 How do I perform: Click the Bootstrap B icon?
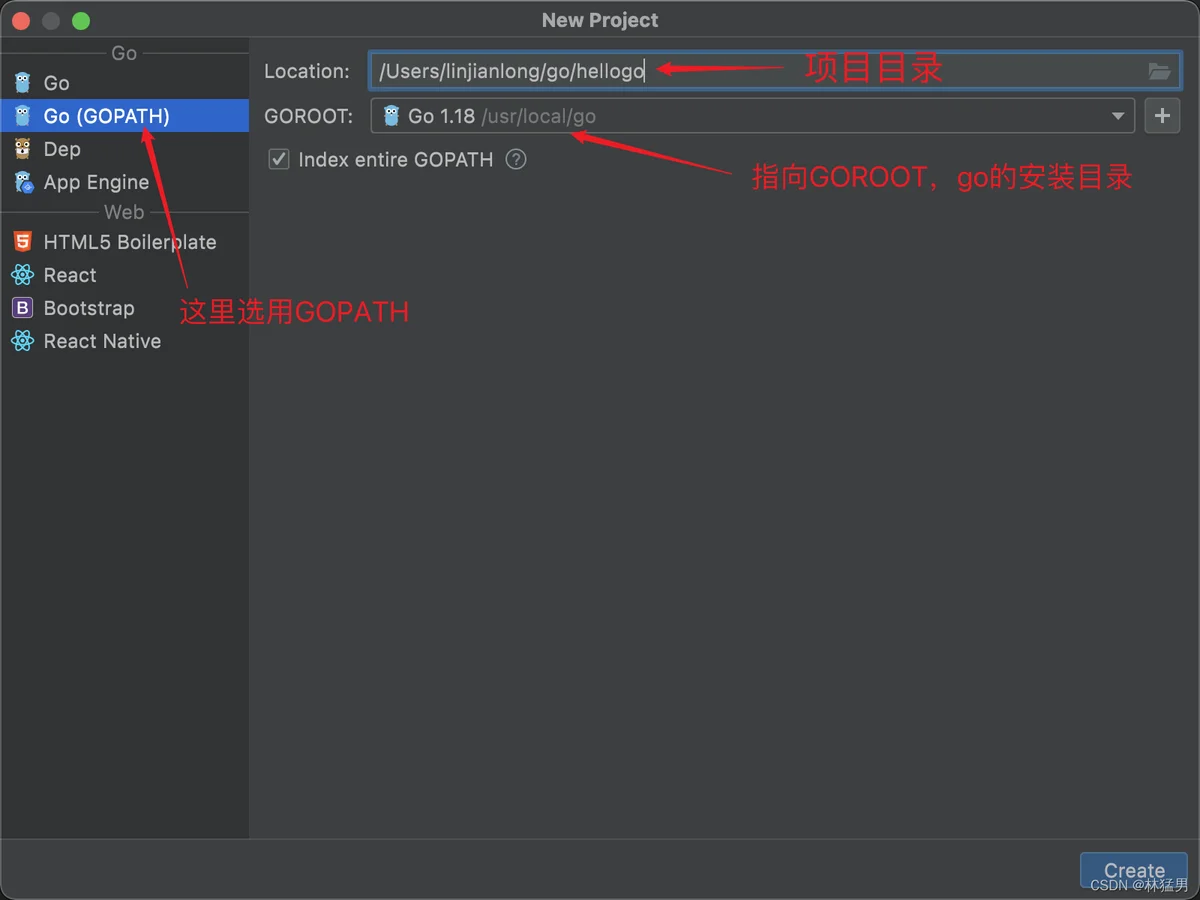pos(22,308)
